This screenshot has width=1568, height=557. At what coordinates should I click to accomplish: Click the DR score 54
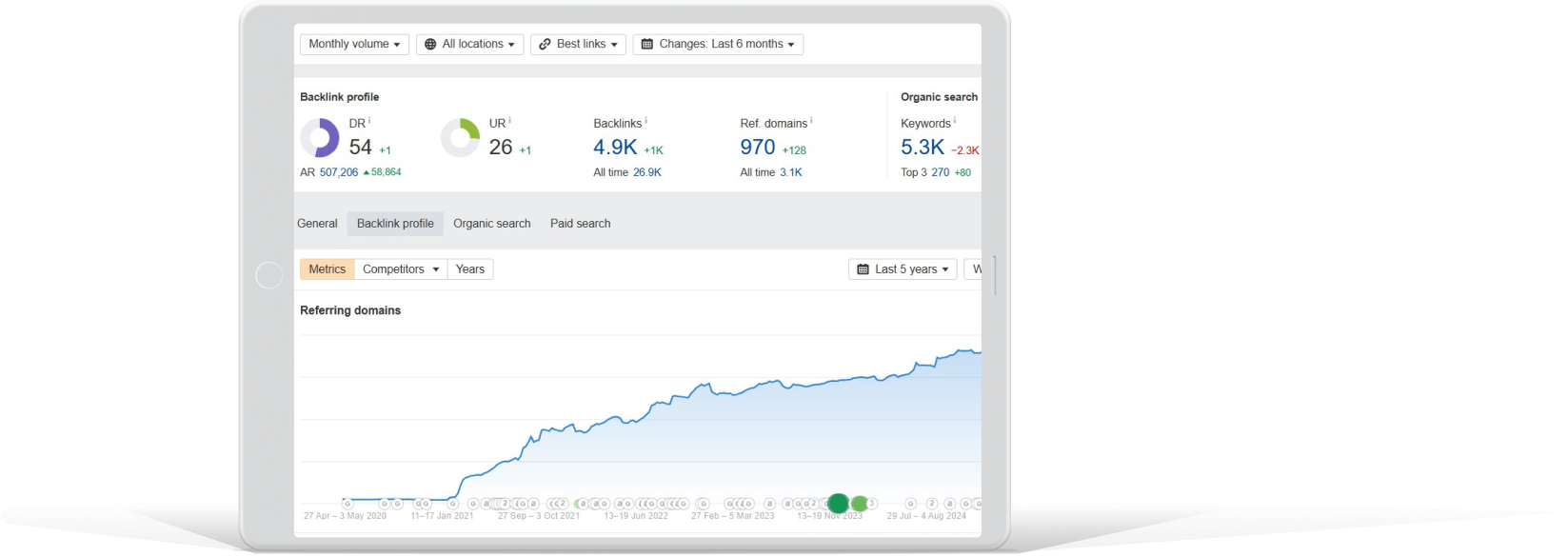361,148
